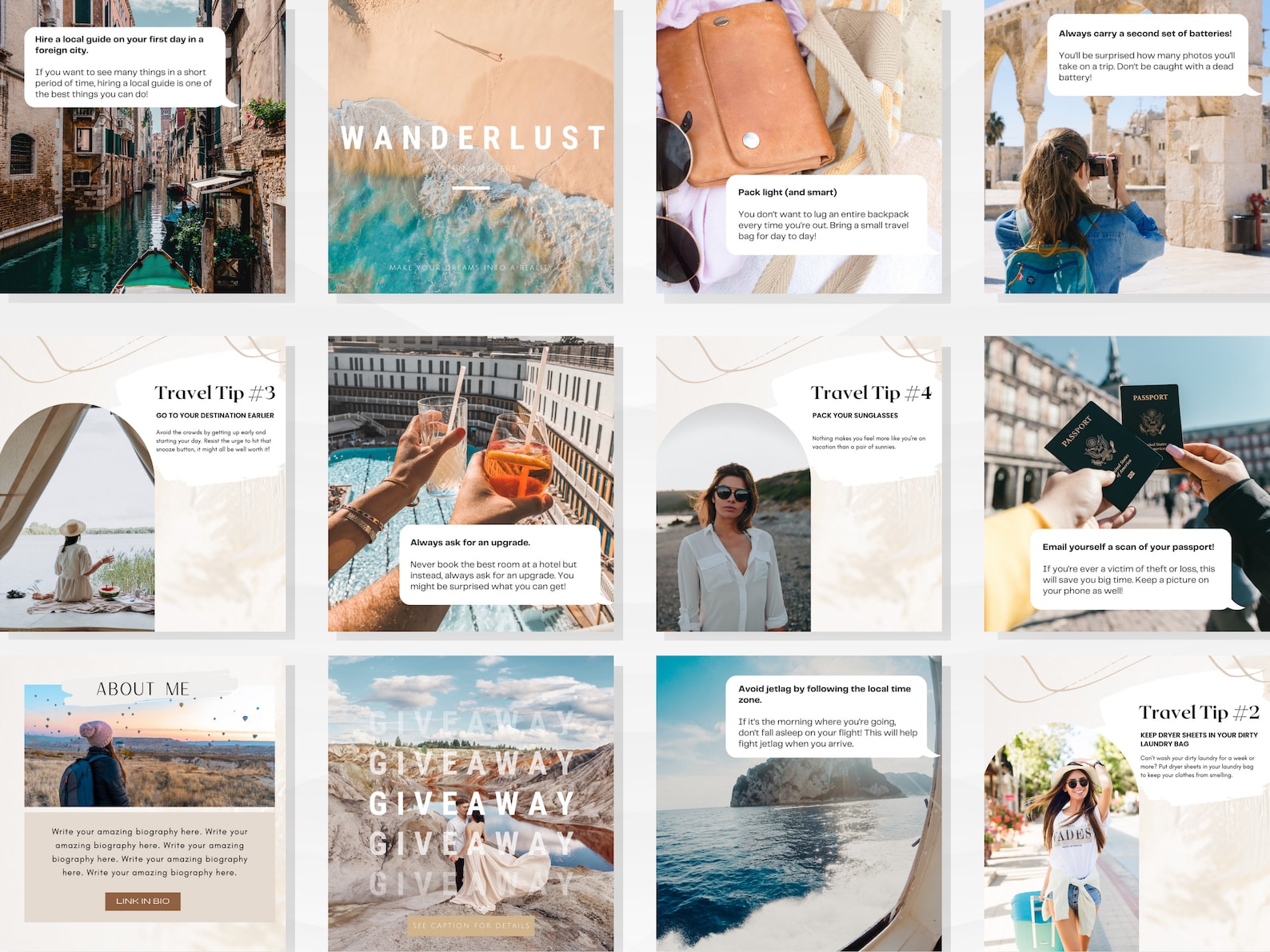The image size is (1270, 952).
Task: Click the hot air balloon photo in About Me
Action: (150, 745)
